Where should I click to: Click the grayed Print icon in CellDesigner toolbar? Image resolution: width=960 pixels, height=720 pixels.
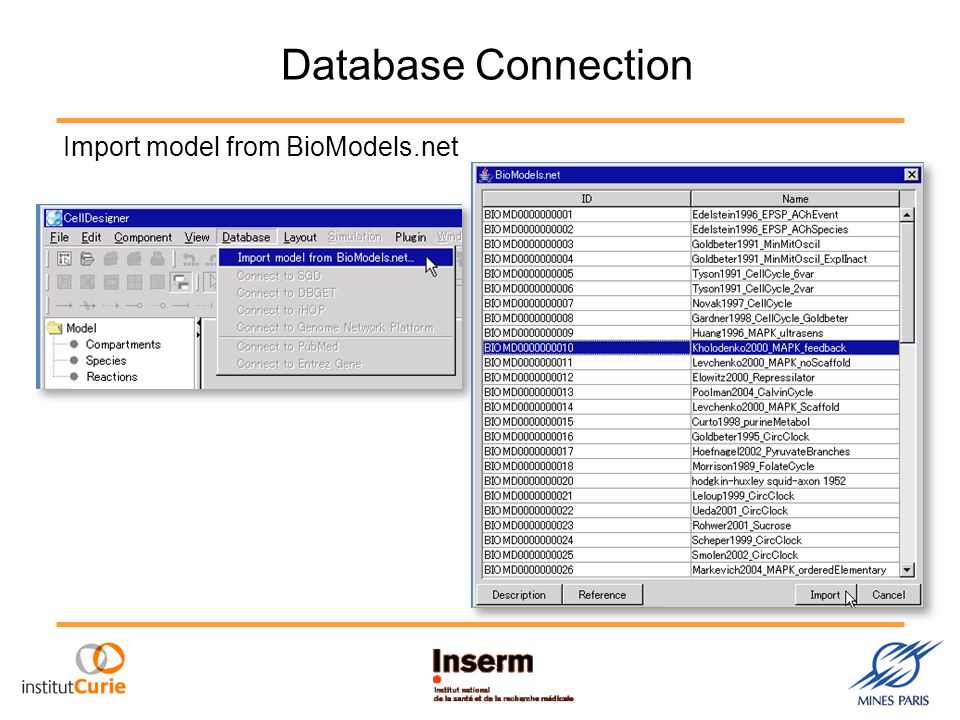pyautogui.click(x=157, y=258)
